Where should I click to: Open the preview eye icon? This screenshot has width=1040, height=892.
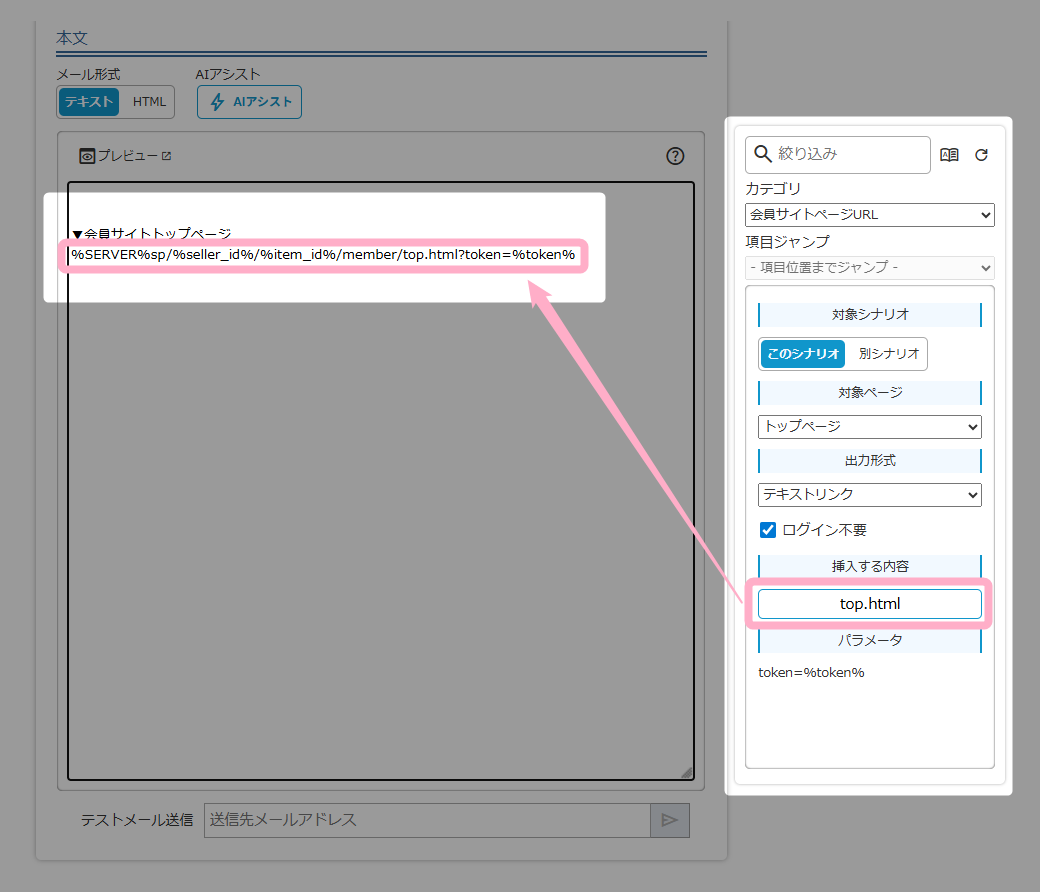[87, 156]
